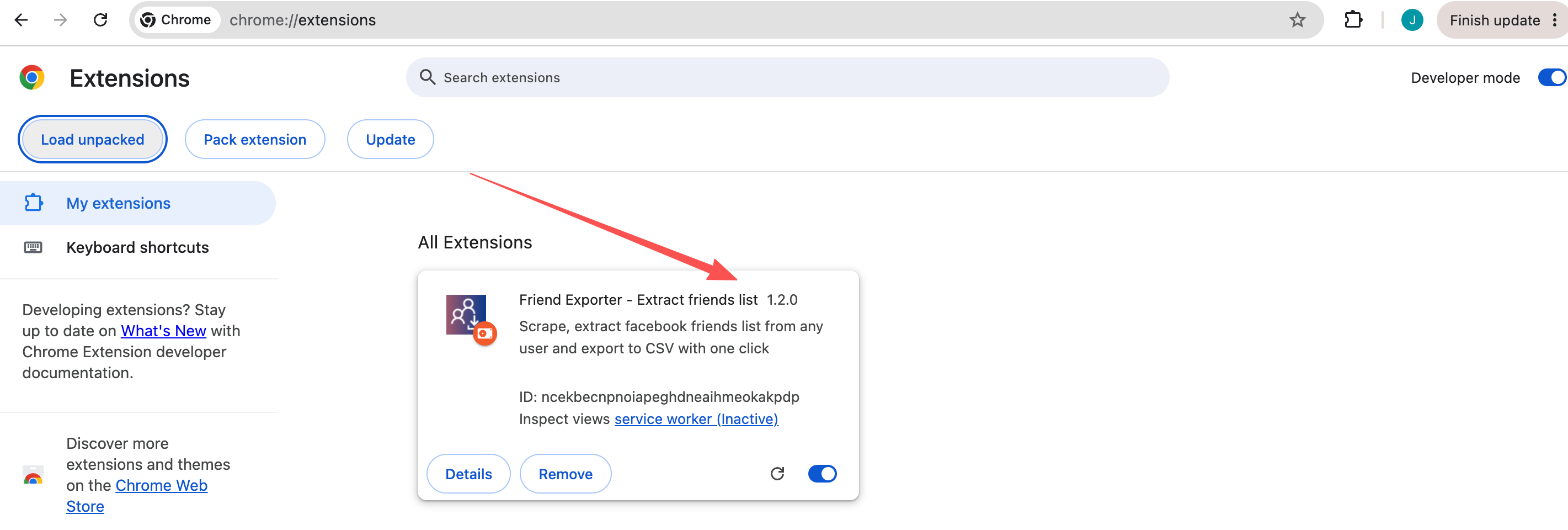
Task: Click the Finish update button
Action: tap(1495, 20)
